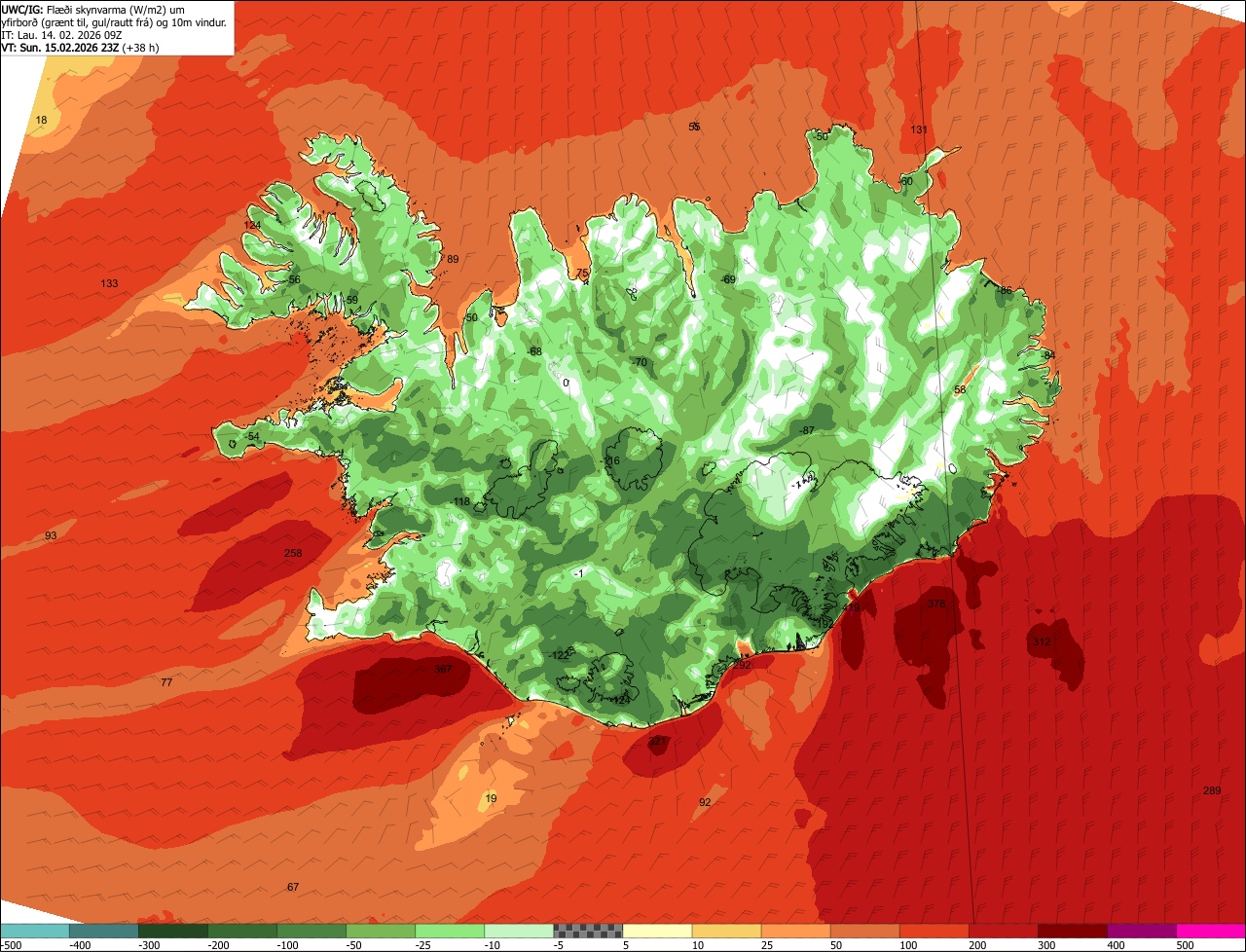The width and height of the screenshot is (1246, 952).
Task: Click the value 312 in the dark red patch
Action: pyautogui.click(x=1042, y=641)
